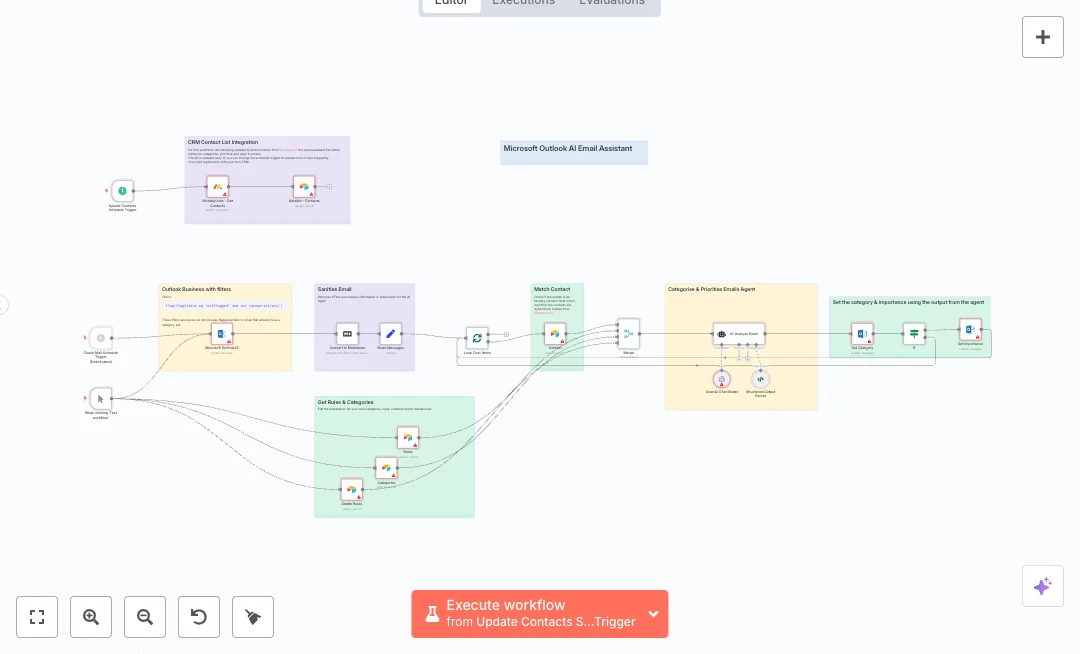Click the Structured Output Parser node
1080x654 pixels.
[x=761, y=379]
